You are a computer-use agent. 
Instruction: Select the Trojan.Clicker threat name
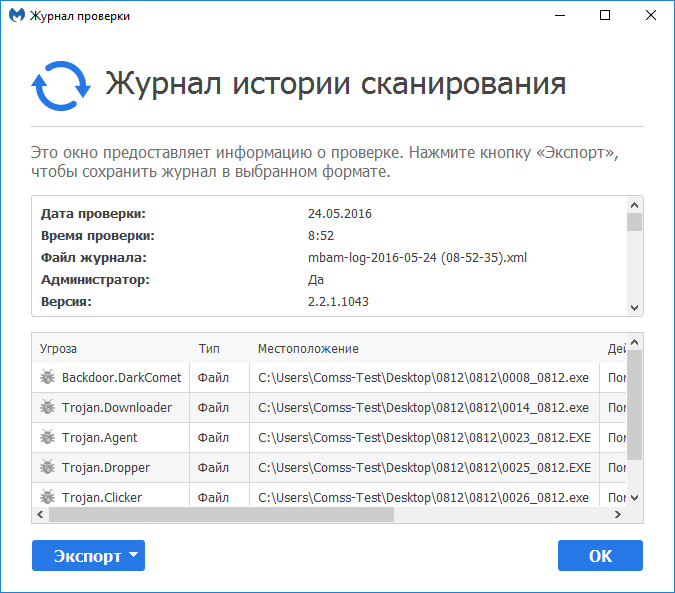tap(102, 497)
